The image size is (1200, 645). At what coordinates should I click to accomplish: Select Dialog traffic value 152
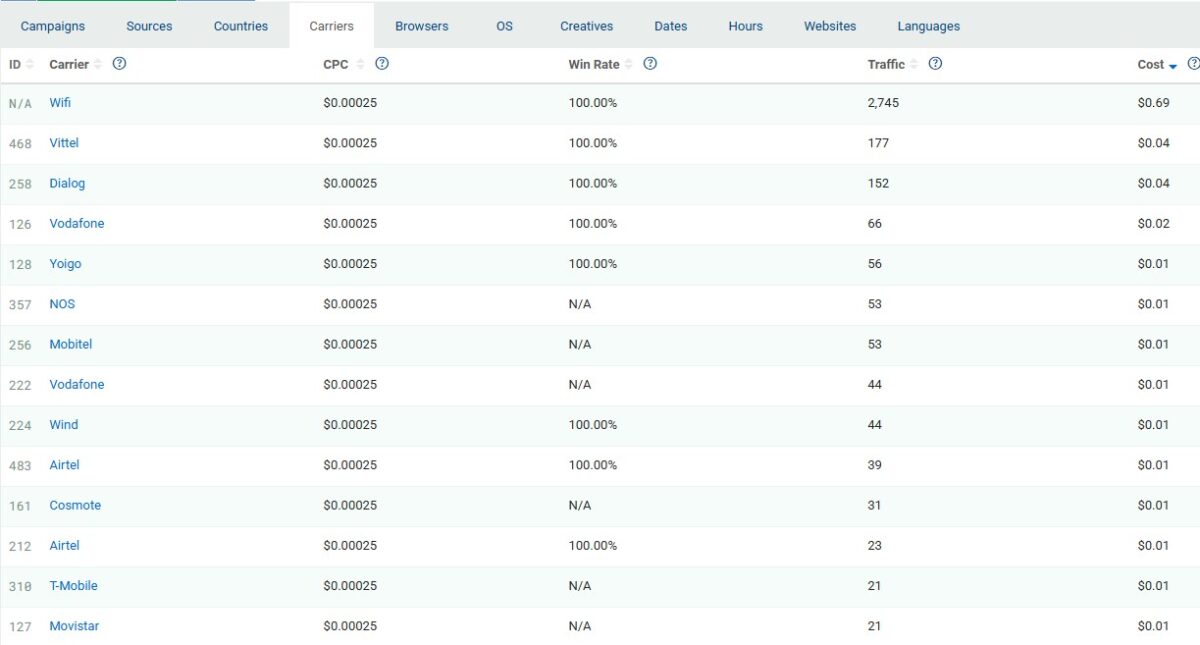[878, 183]
